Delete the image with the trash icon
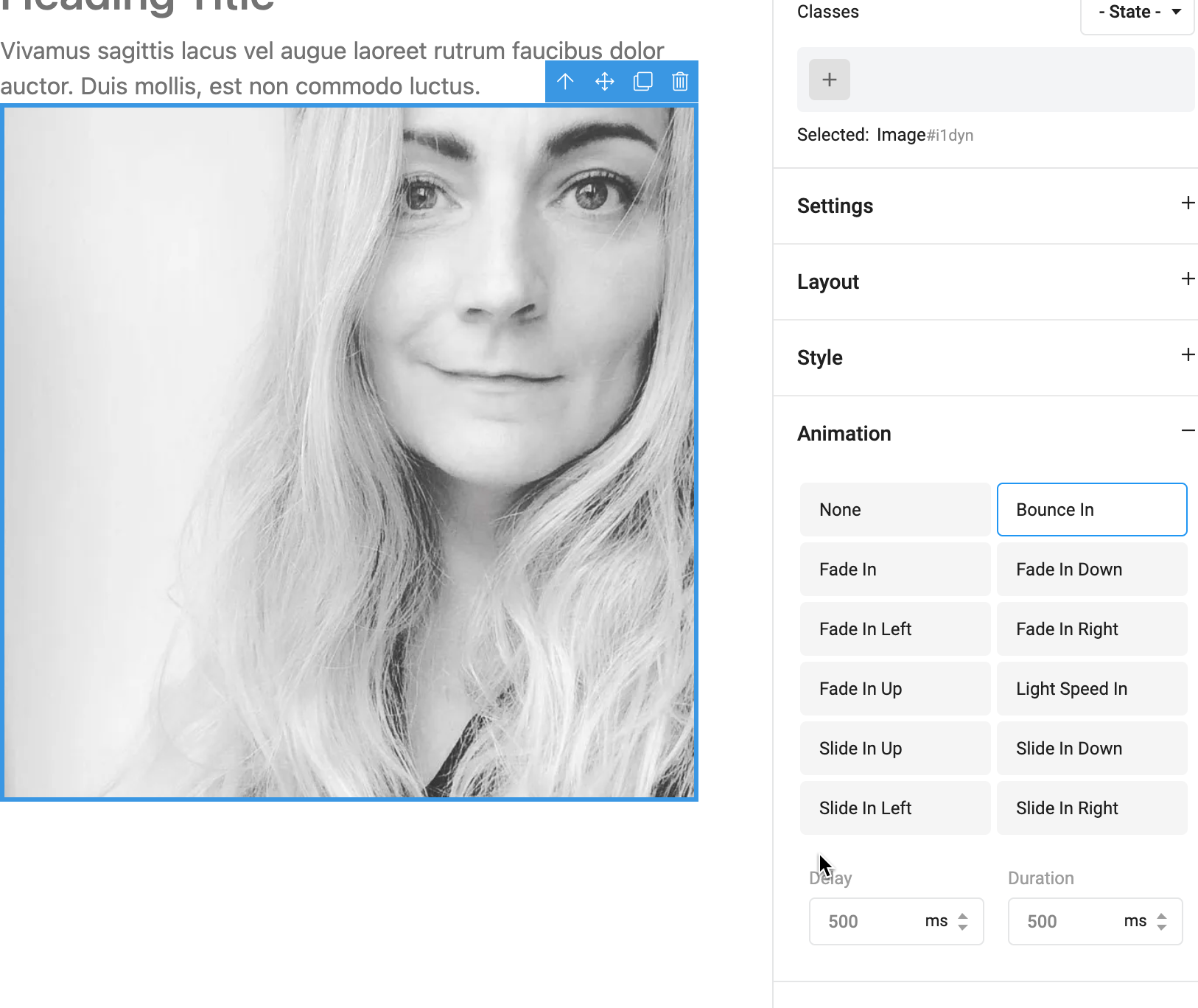Image resolution: width=1198 pixels, height=1008 pixels. coord(680,82)
